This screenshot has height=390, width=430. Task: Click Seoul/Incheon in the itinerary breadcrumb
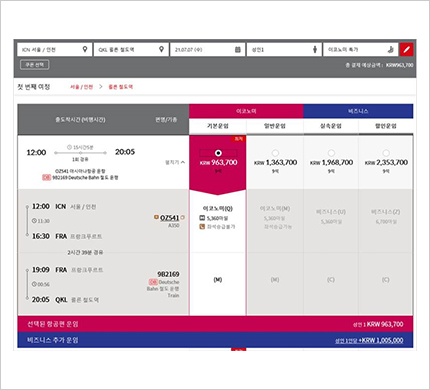[x=82, y=87]
